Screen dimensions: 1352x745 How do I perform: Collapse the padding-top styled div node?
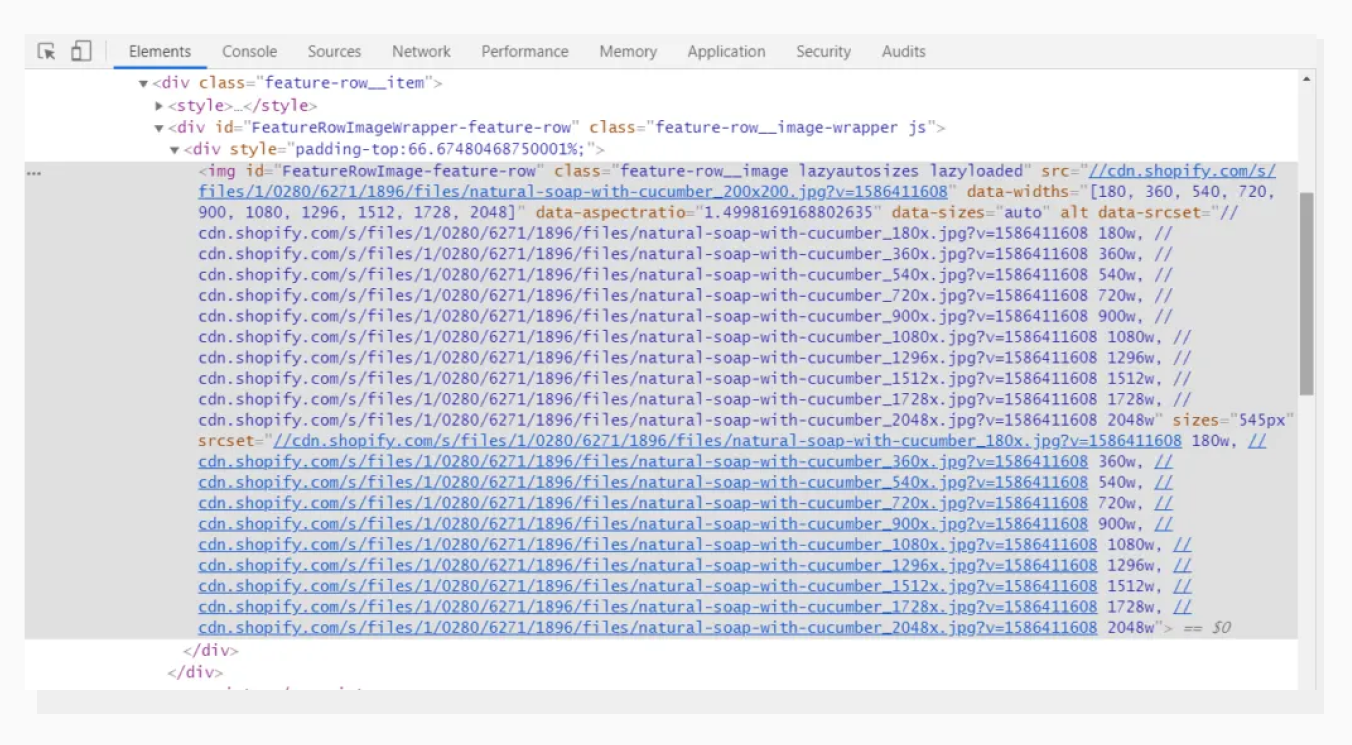point(174,149)
